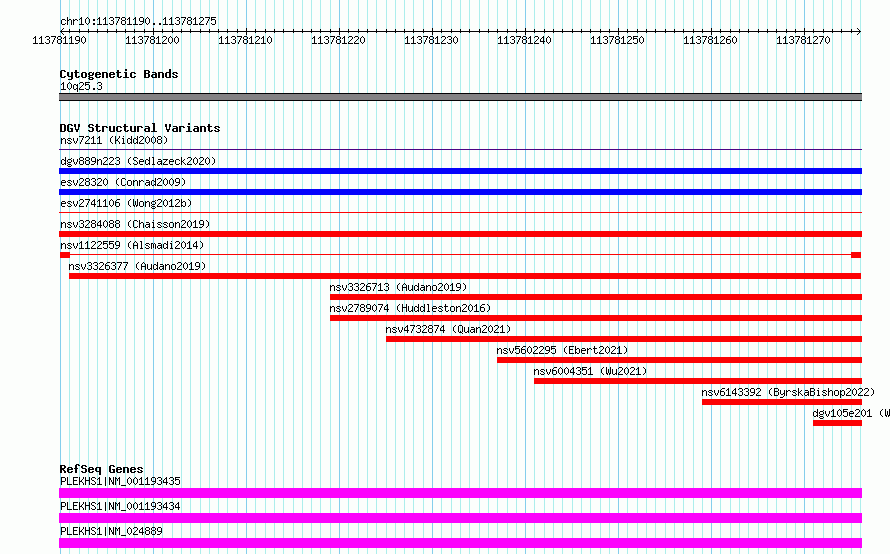Click the magenta bar for NM_001193434
890x554 pixels.
tap(460, 518)
